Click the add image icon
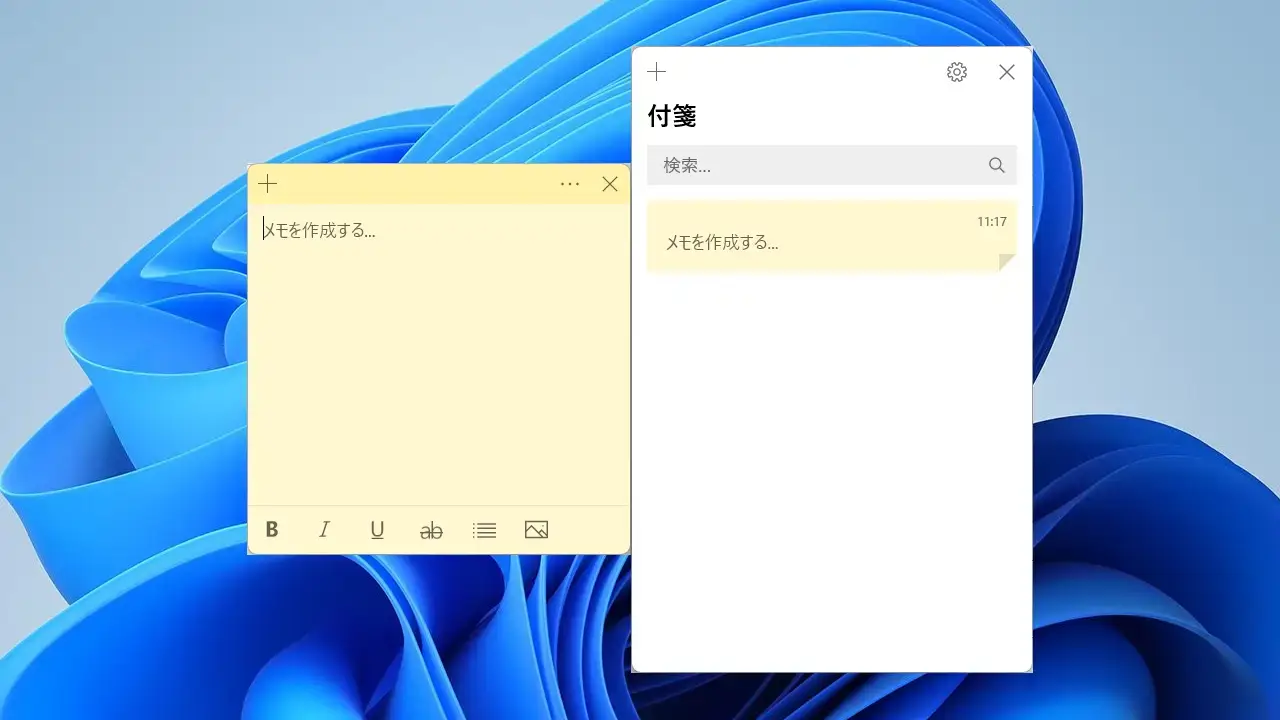Screen dimensions: 1280x720 coord(536,530)
